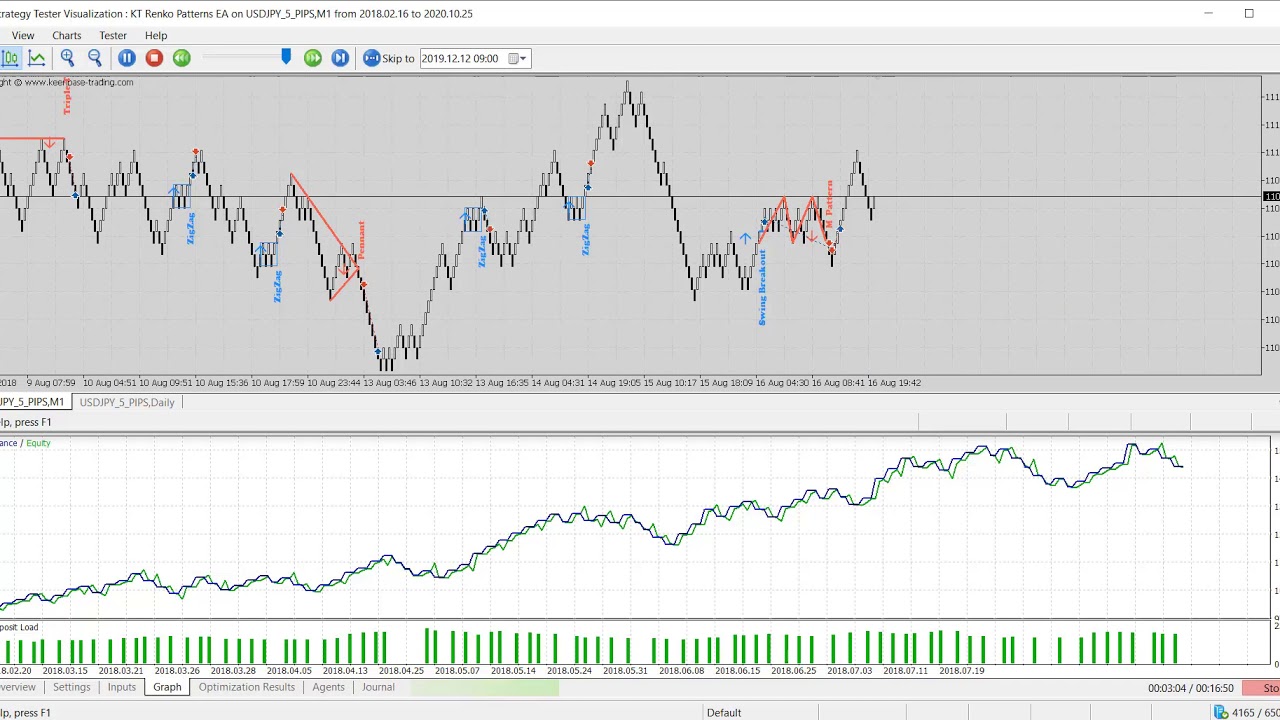This screenshot has height=720, width=1280.
Task: Click the green testing progress bar
Action: click(x=484, y=687)
